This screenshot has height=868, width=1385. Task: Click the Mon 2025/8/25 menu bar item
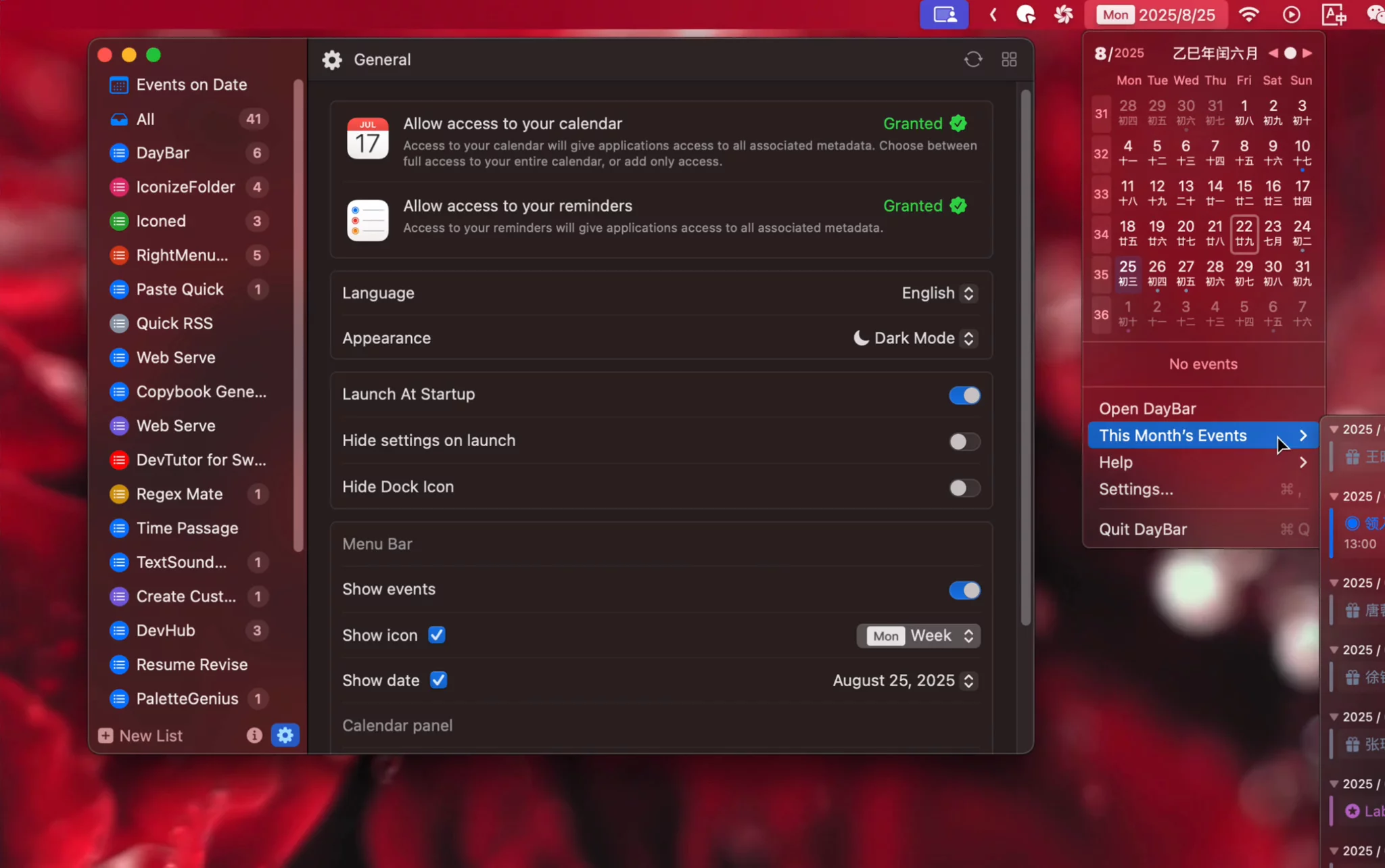click(x=1156, y=14)
